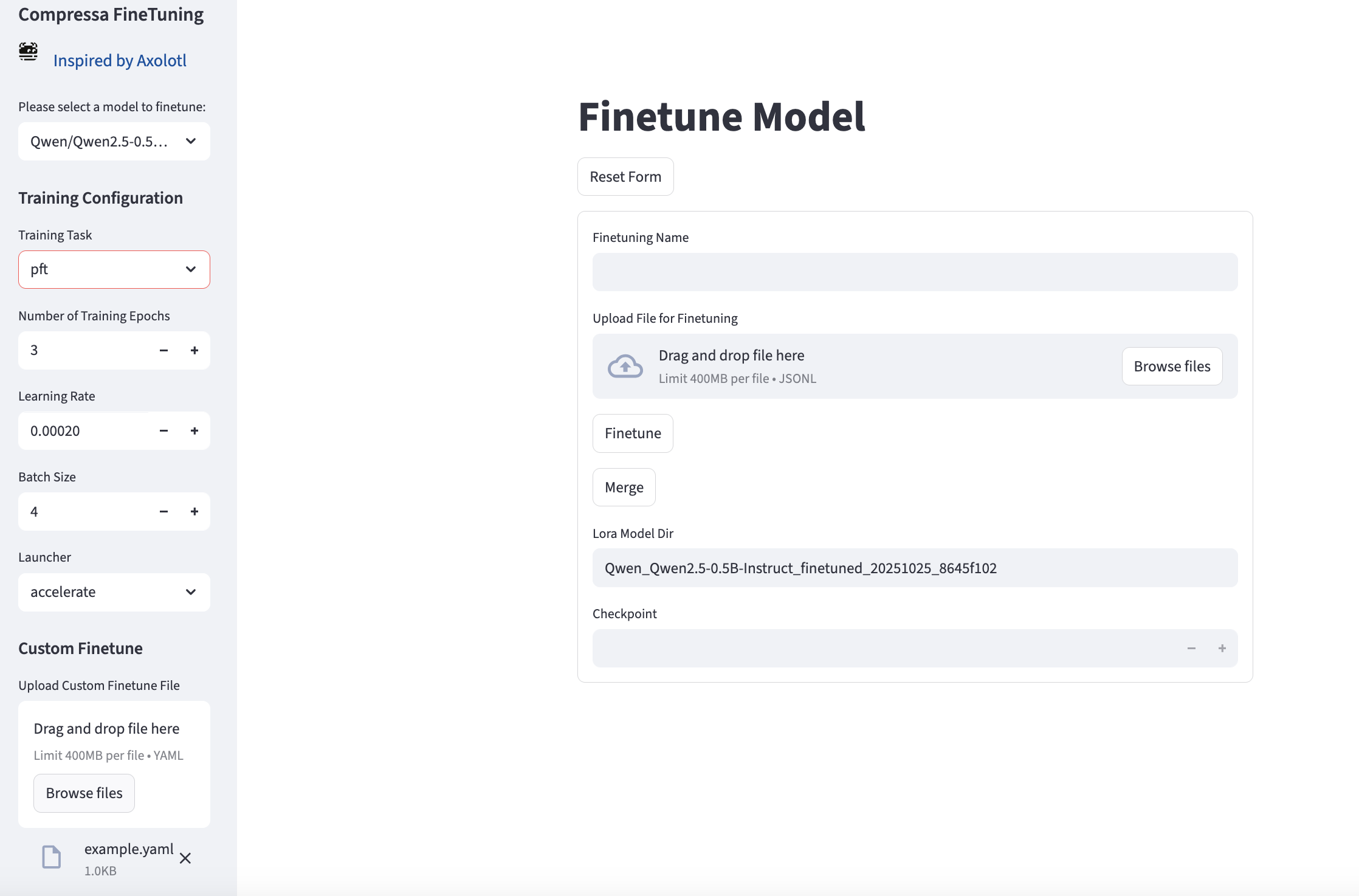Image resolution: width=1359 pixels, height=896 pixels.
Task: Expand the Training Task dropdown
Action: point(114,269)
